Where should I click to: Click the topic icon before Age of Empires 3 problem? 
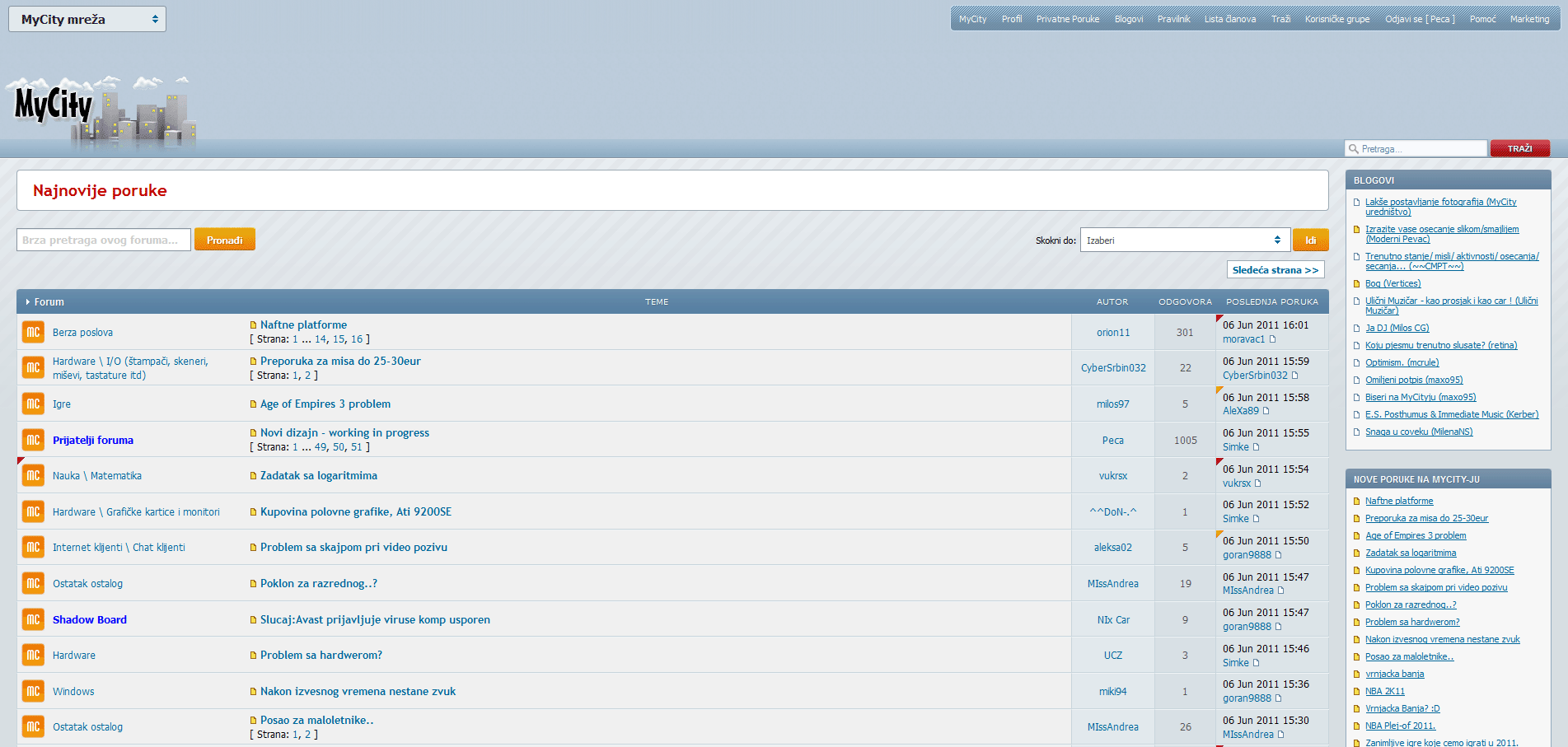(x=254, y=404)
